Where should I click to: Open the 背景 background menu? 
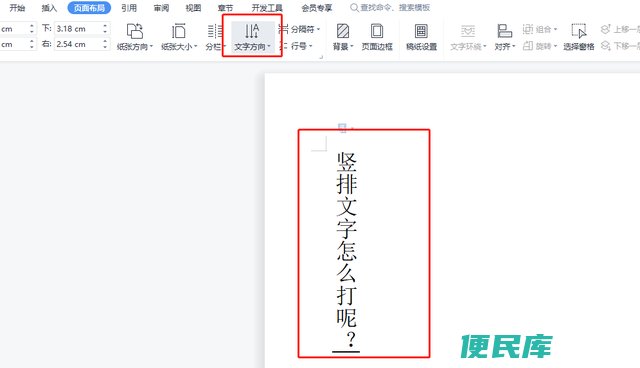(343, 37)
